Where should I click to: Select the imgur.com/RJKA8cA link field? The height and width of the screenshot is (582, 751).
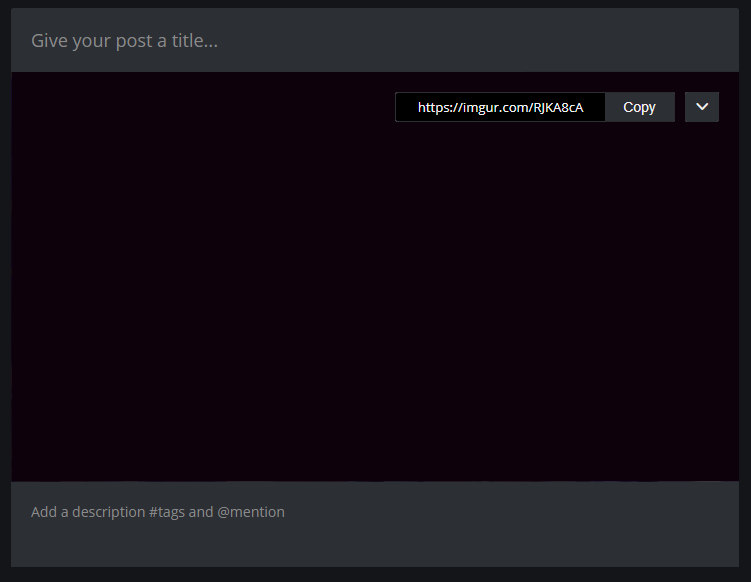(500, 107)
